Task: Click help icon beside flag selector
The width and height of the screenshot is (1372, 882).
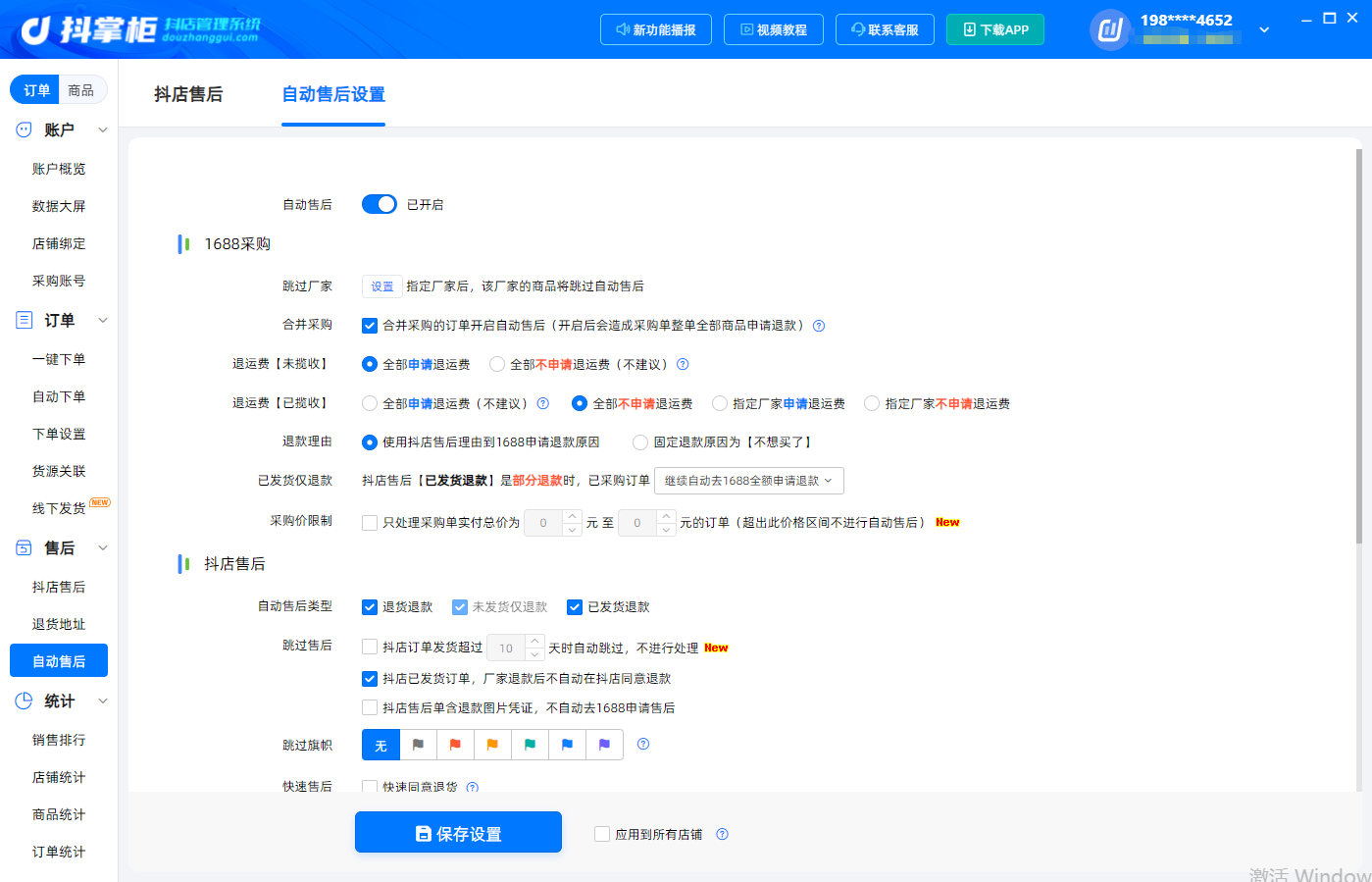Action: point(643,744)
